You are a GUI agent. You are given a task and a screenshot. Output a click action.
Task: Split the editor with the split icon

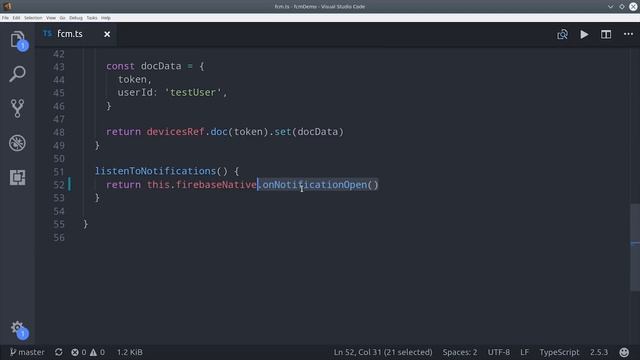[606, 34]
